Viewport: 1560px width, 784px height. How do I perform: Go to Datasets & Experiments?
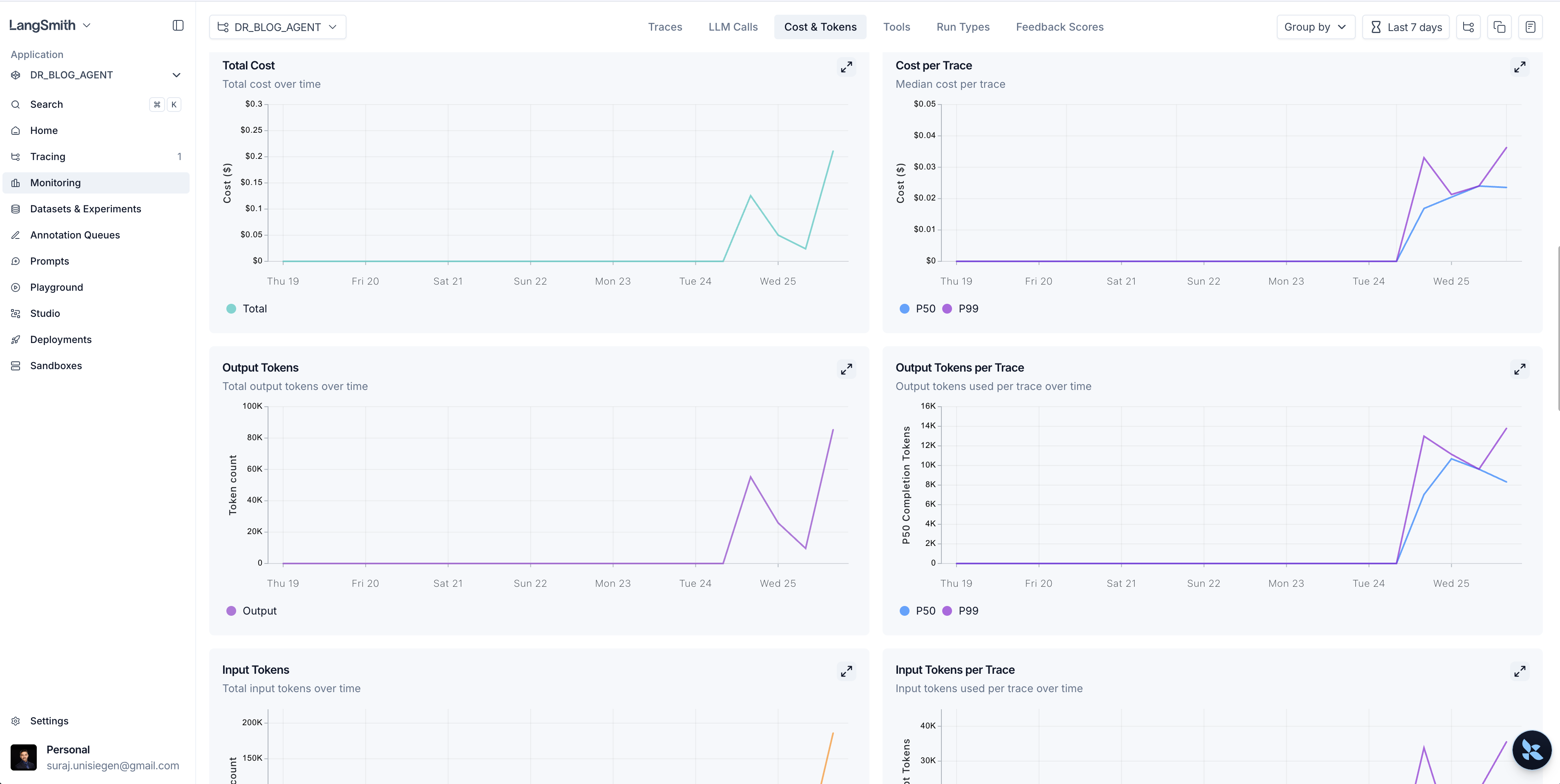pos(85,209)
